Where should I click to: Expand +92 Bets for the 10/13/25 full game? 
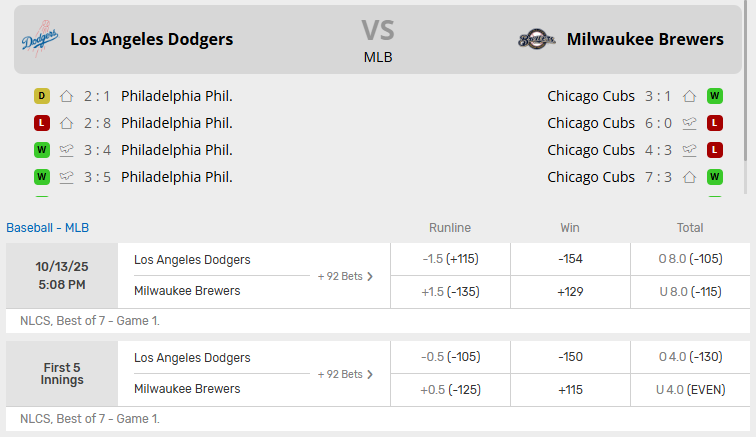(x=345, y=276)
